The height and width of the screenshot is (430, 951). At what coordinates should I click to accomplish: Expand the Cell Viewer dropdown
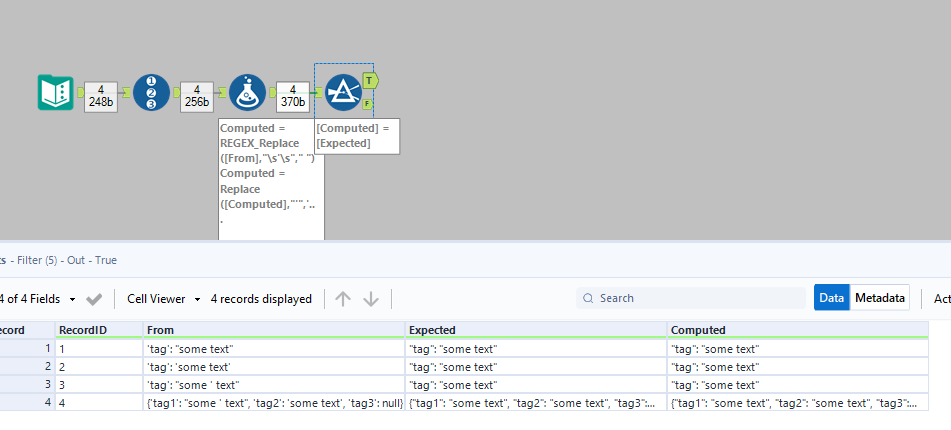pyautogui.click(x=164, y=298)
